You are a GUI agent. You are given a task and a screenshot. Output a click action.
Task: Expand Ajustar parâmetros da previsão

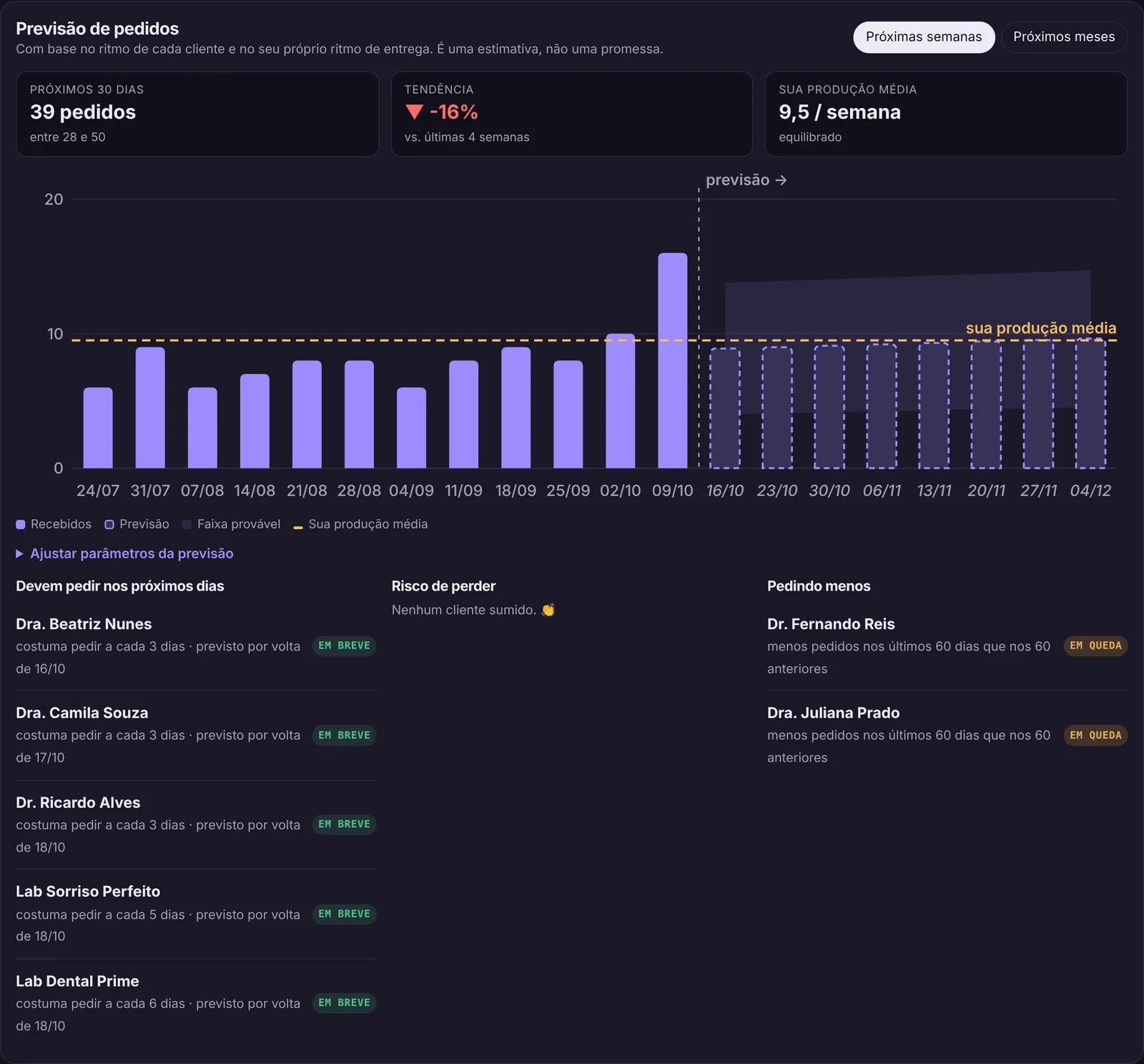click(x=124, y=553)
